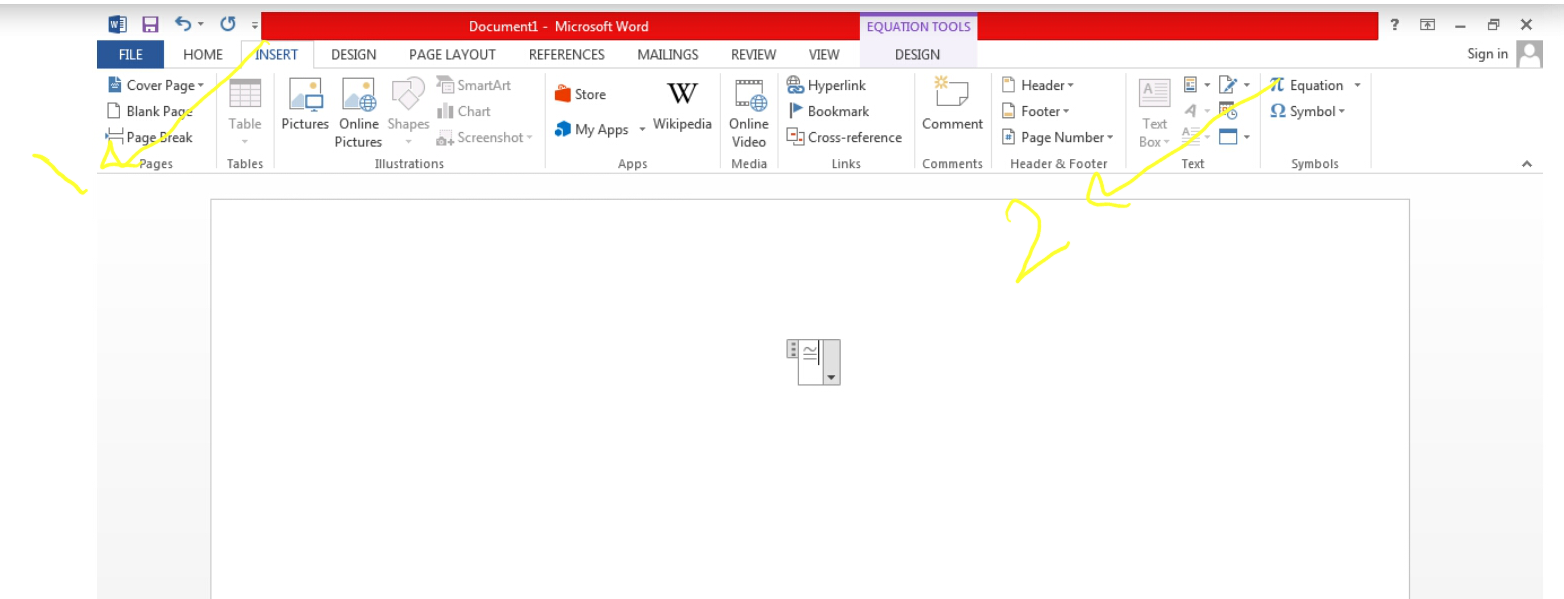1564x599 pixels.
Task: Insert Online Pictures
Action: tap(358, 113)
